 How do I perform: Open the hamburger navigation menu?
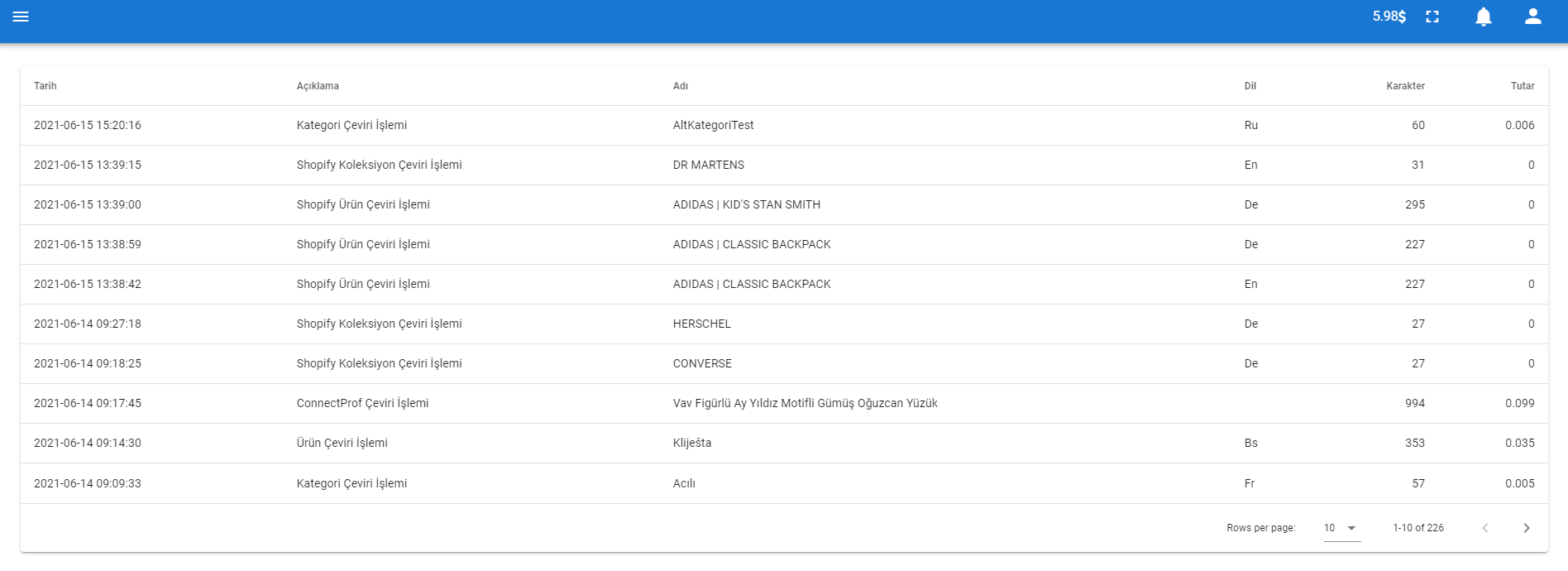21,17
